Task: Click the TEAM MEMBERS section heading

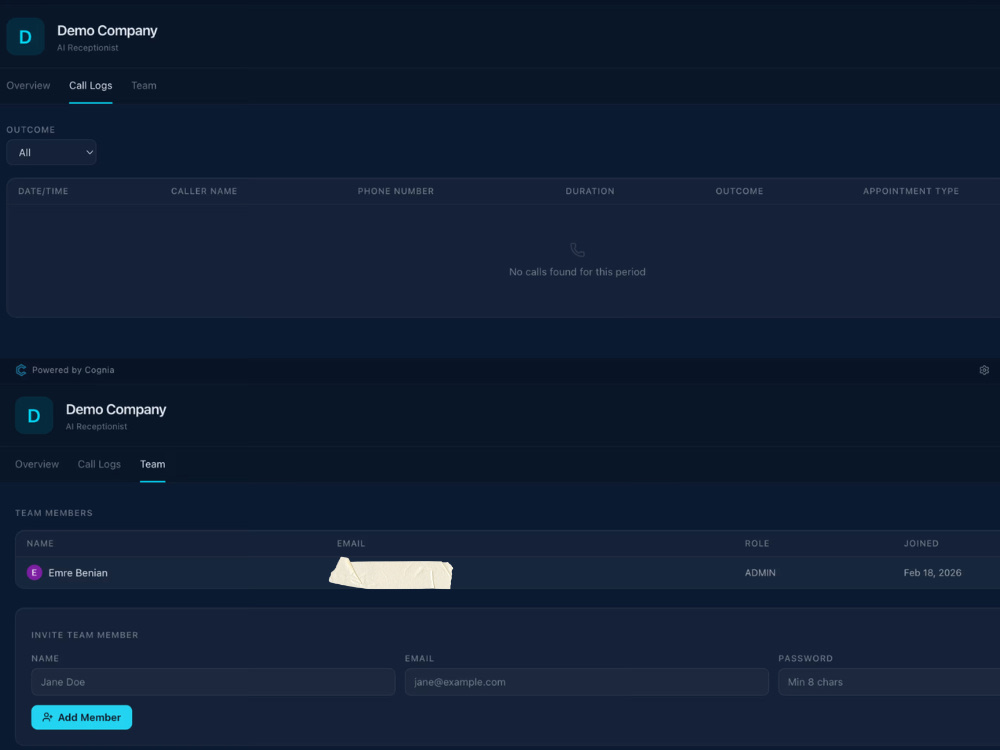Action: pos(54,513)
